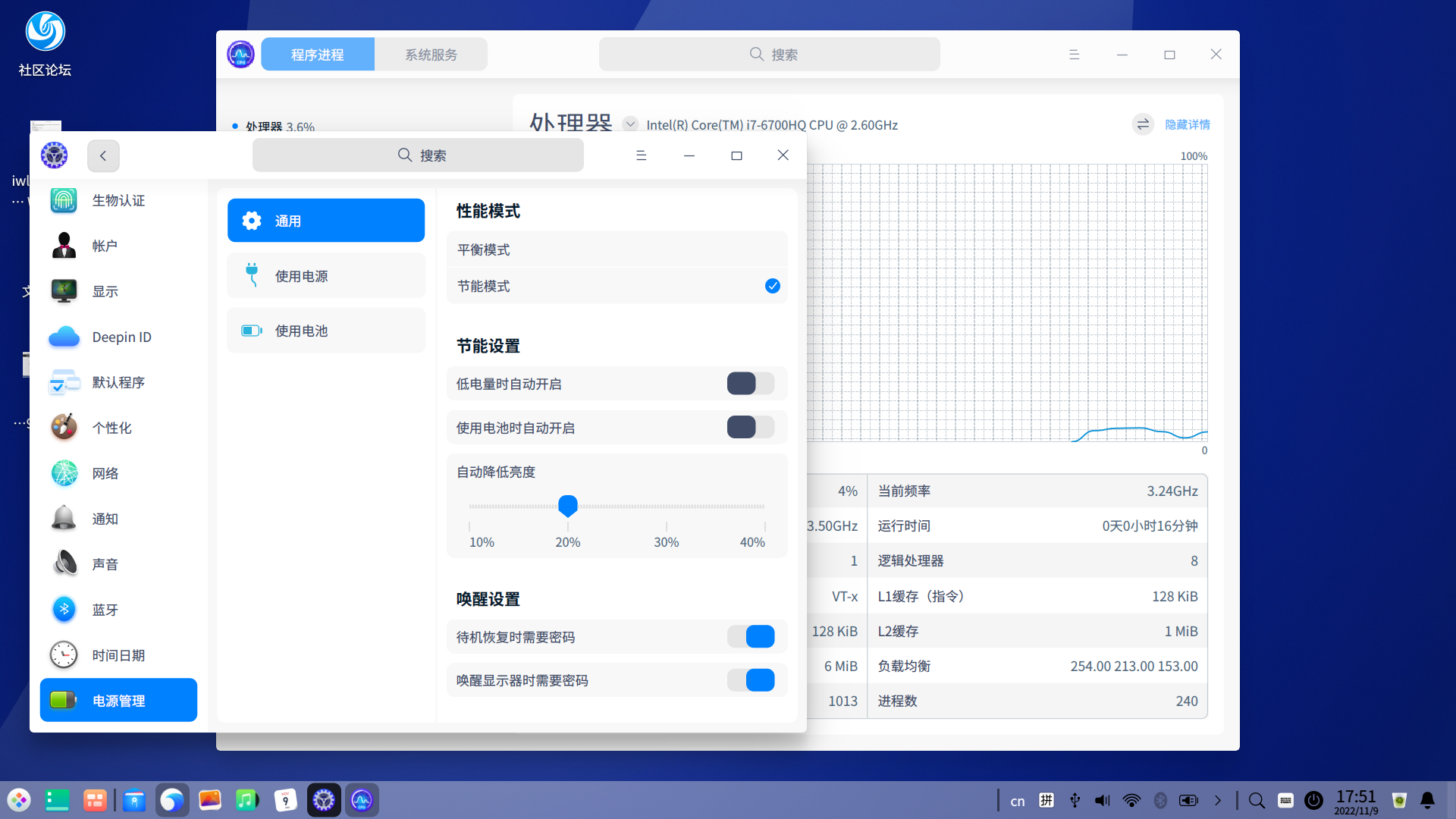Screen dimensions: 1456x819
Task: Expand the 处理器 dropdown chevron
Action: (x=629, y=124)
